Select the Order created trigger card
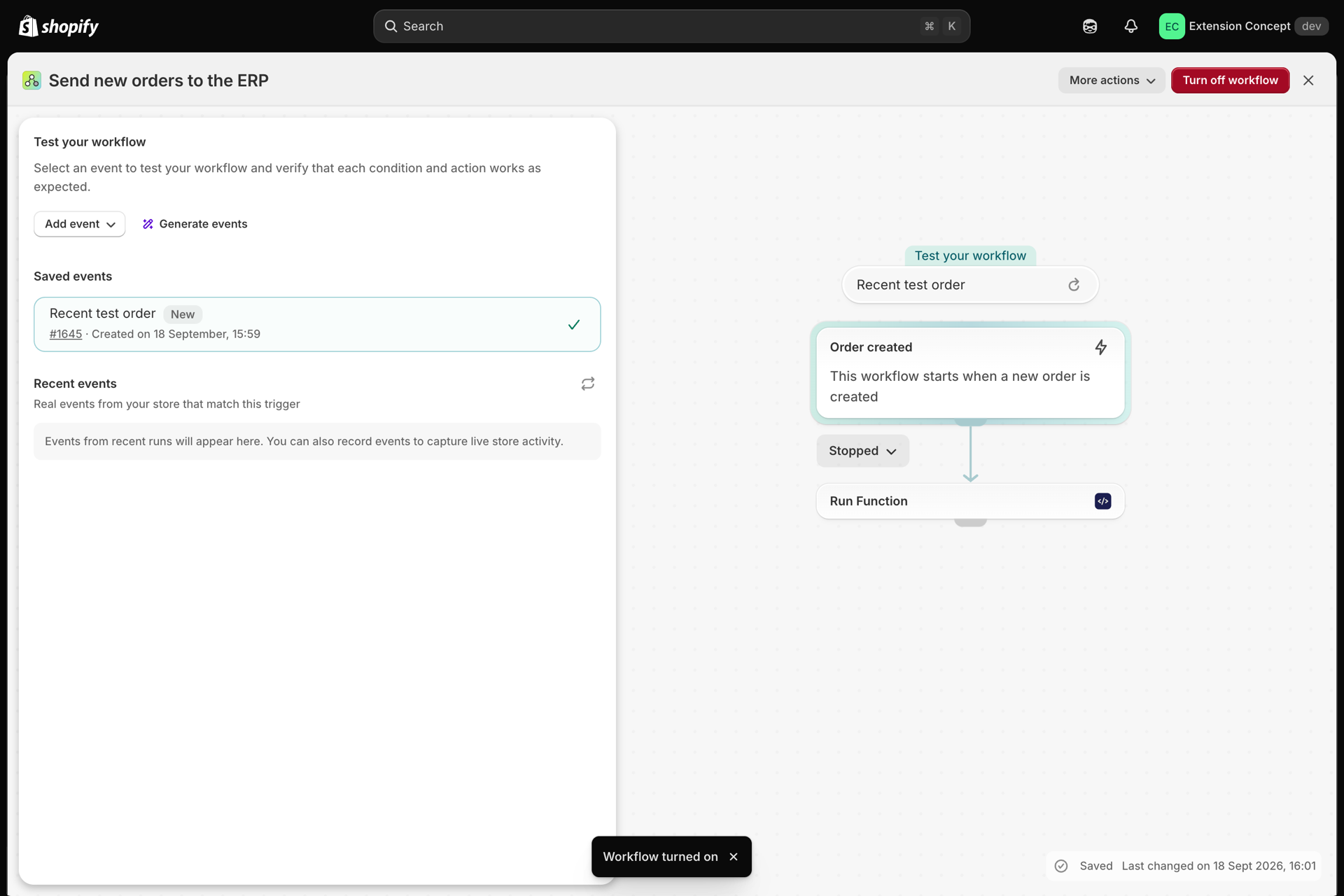 point(970,372)
